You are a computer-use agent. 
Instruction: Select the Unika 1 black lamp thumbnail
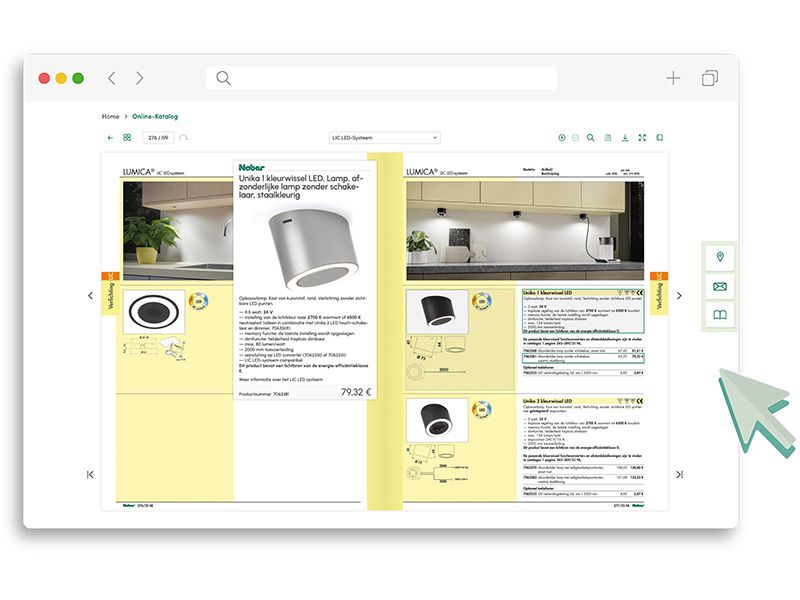coord(437,312)
